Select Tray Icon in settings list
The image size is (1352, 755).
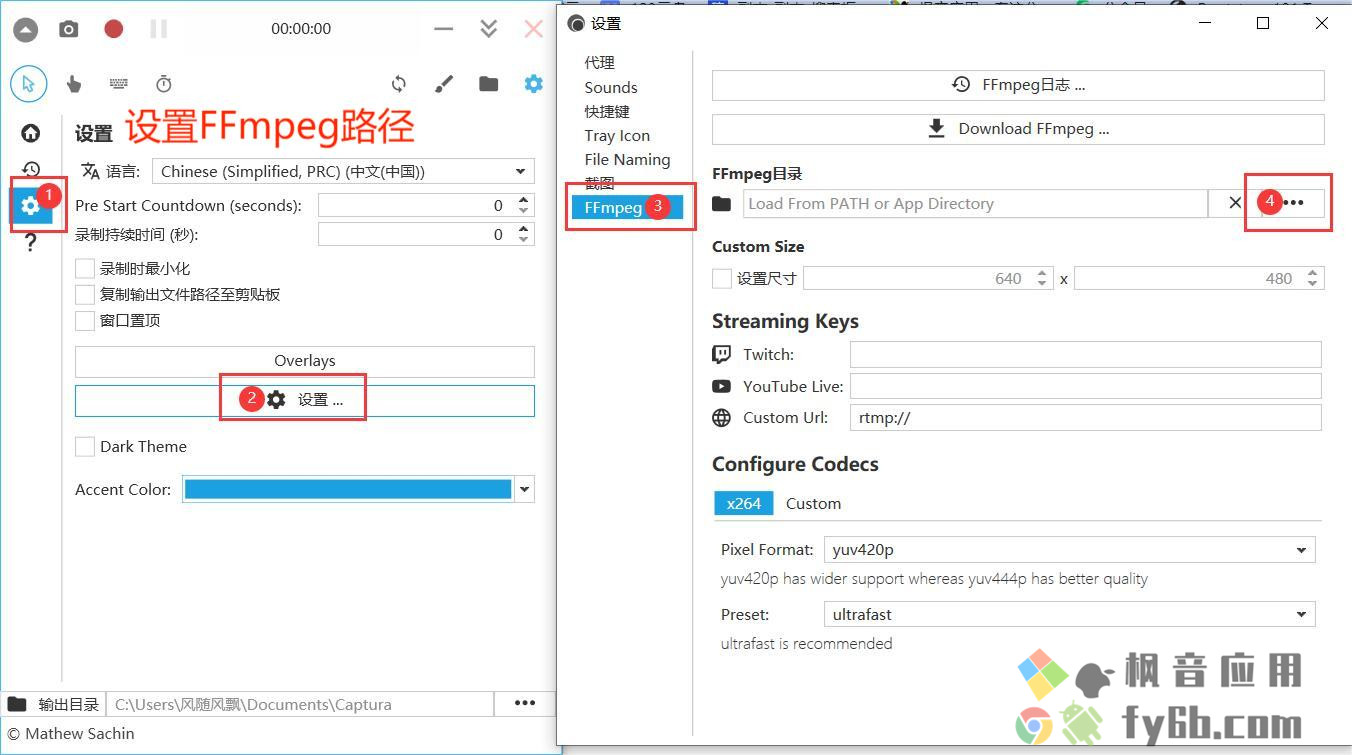tap(617, 135)
